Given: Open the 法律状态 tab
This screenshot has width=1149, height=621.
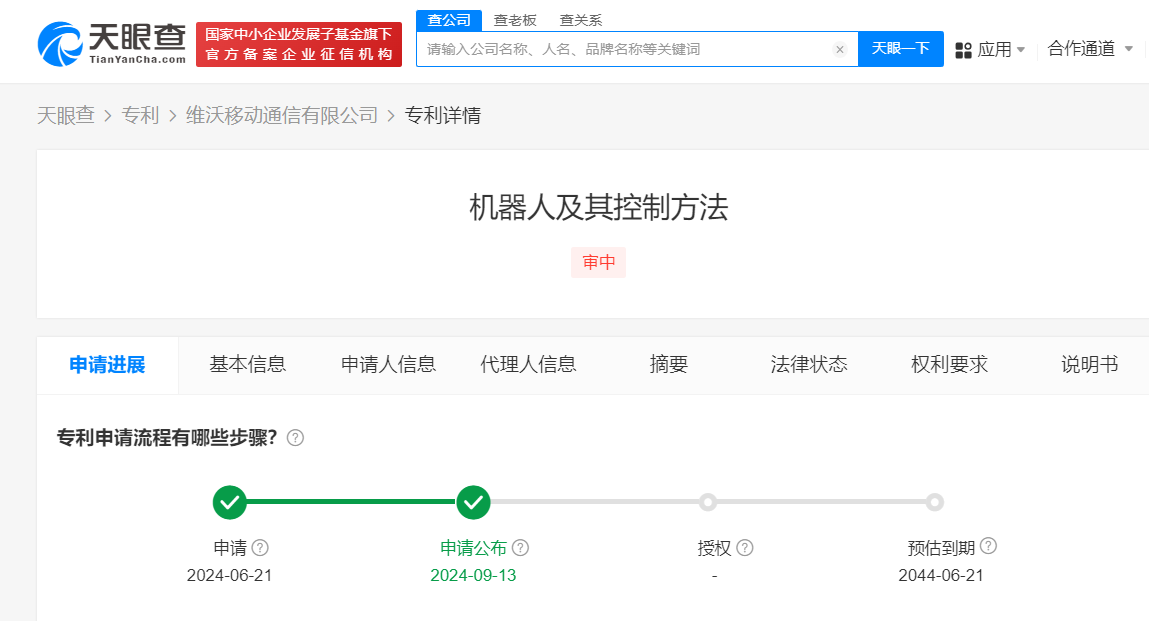Looking at the screenshot, I should point(809,365).
